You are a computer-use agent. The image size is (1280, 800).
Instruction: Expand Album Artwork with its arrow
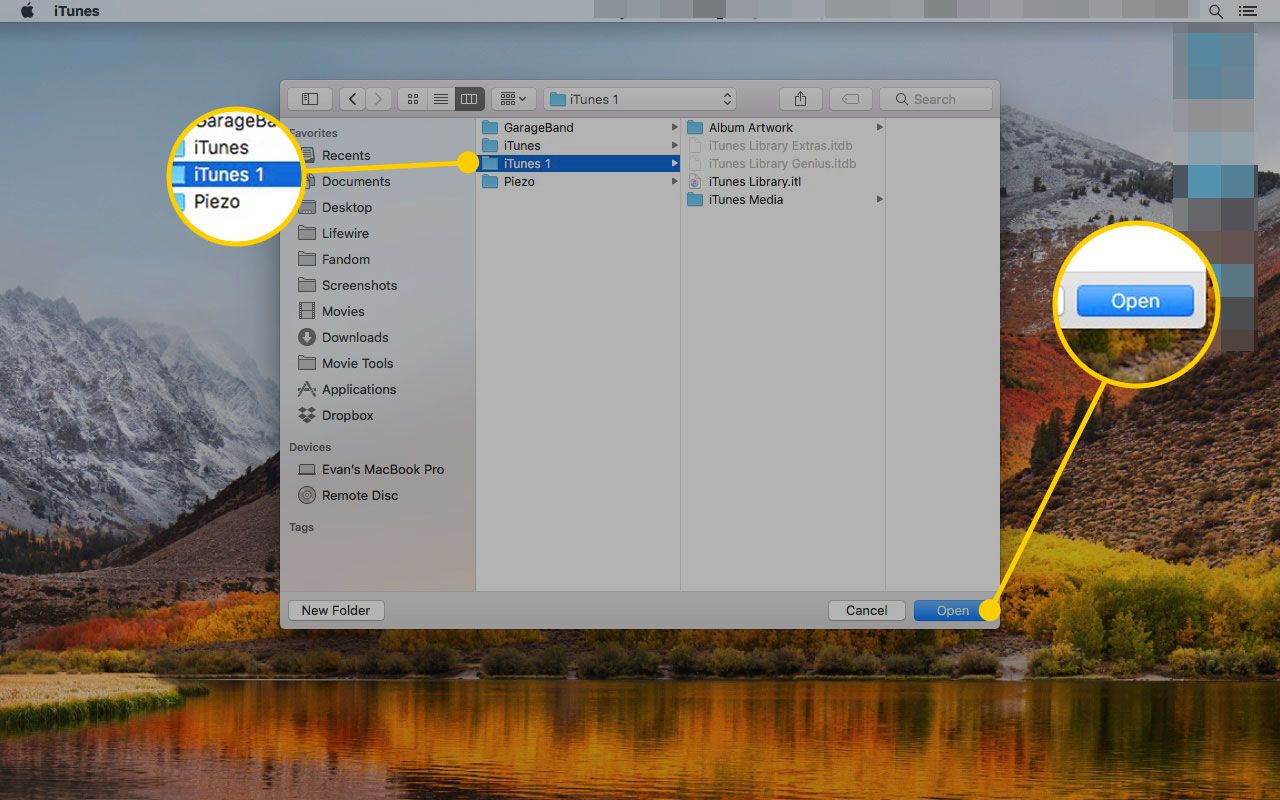point(879,127)
